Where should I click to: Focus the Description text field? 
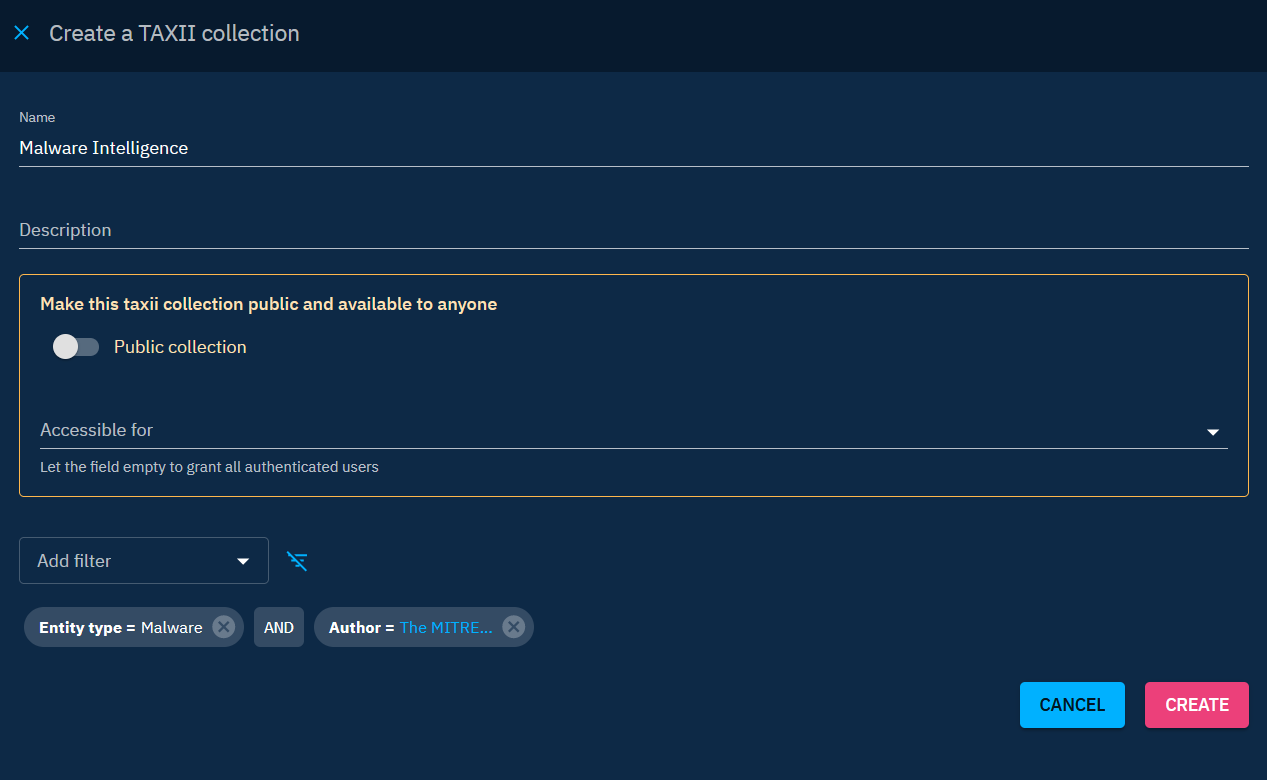633,230
